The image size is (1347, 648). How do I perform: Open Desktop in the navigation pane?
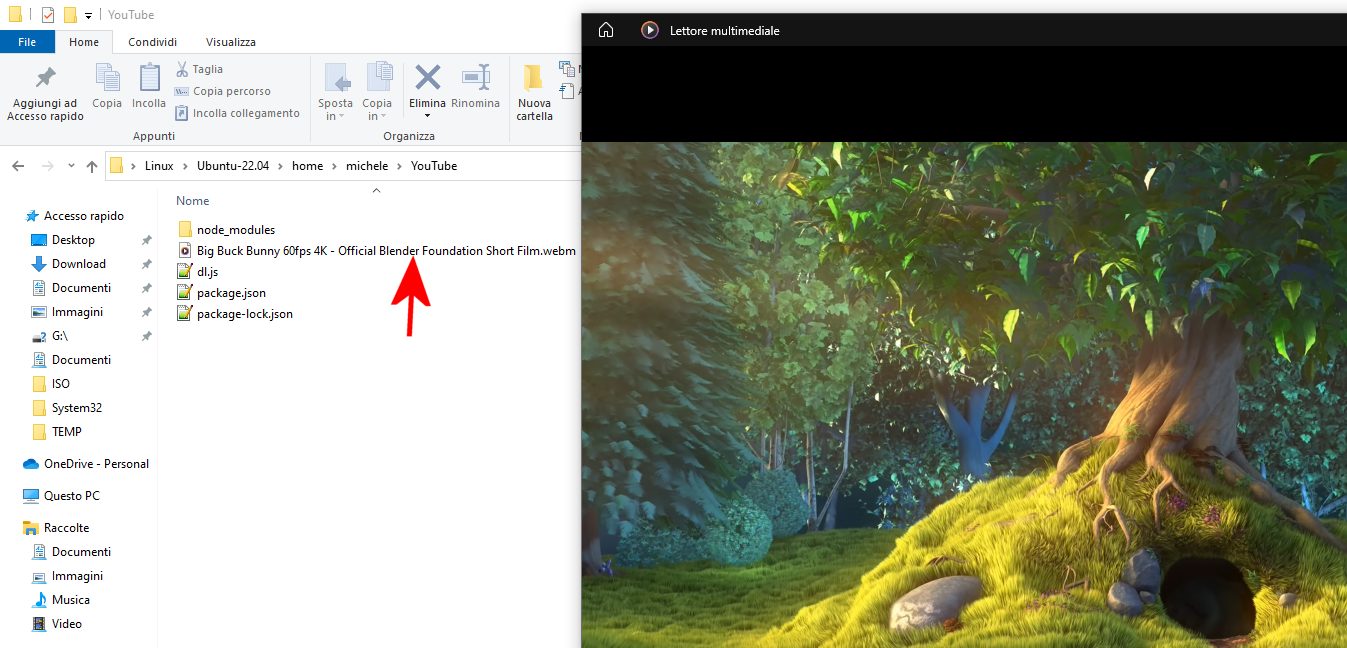pyautogui.click(x=73, y=240)
